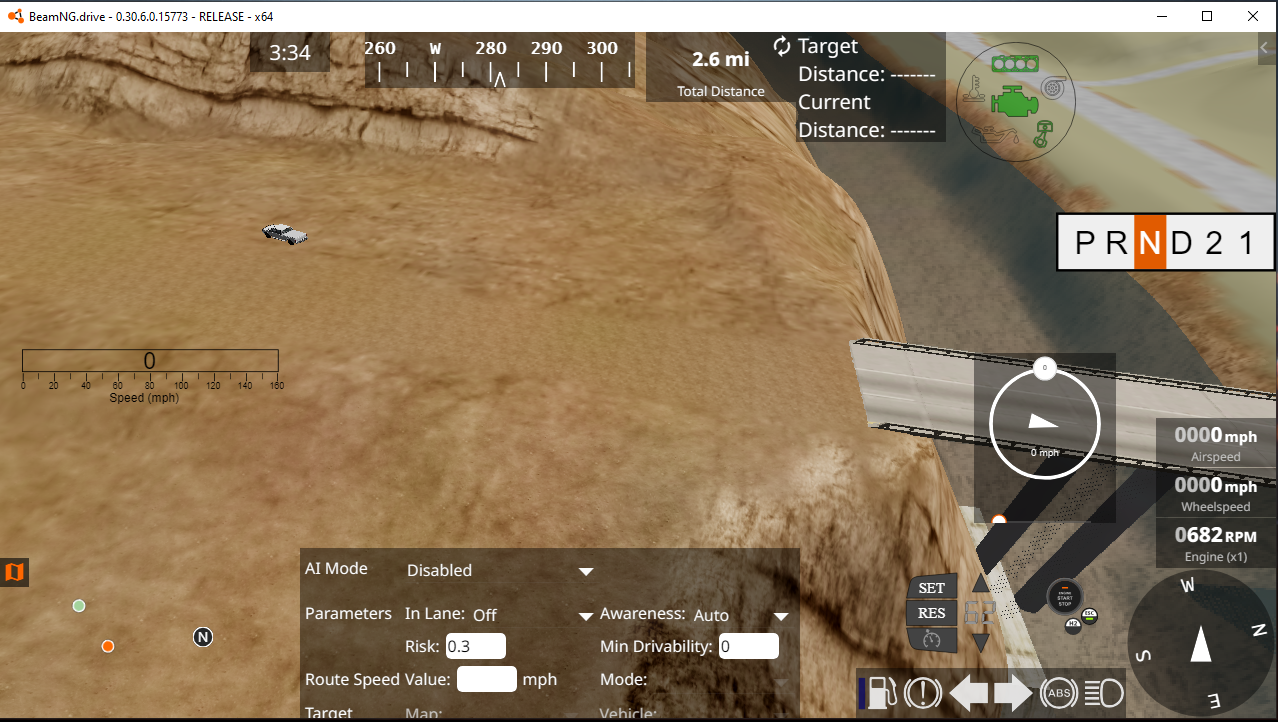Click the AI Mode label
The image size is (1278, 722).
(336, 568)
